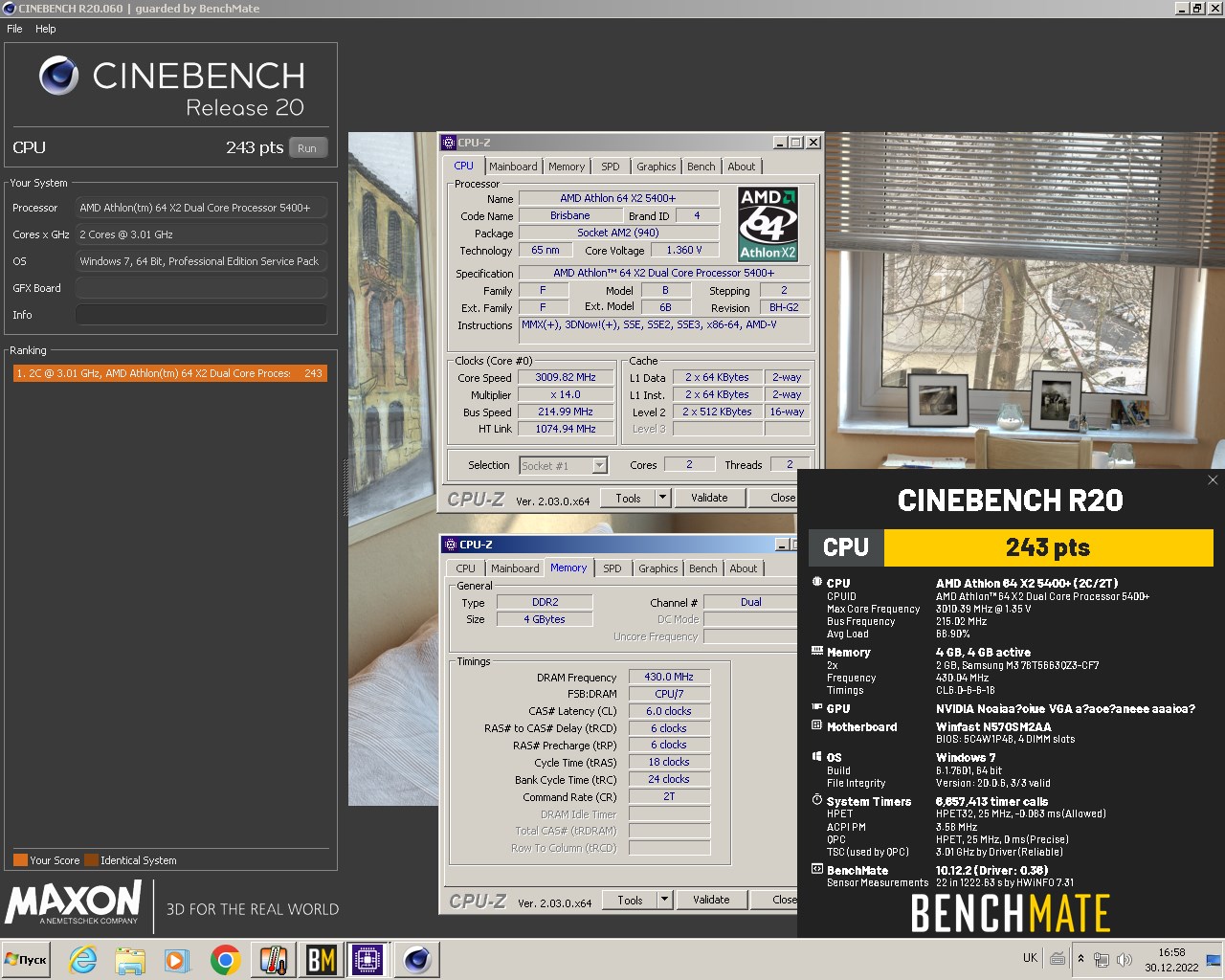This screenshot has width=1225, height=980.
Task: Show hidden system tray icons arrow
Action: (1080, 959)
